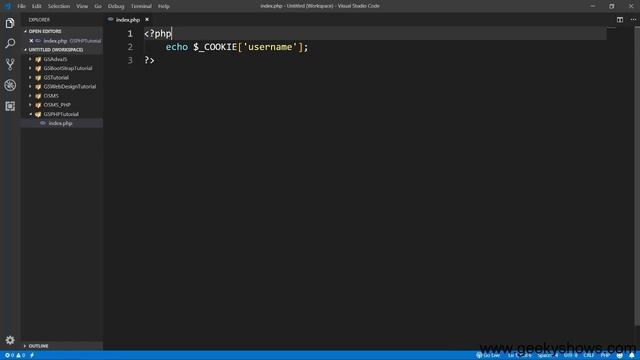Click the line and column status indicator

coord(520,356)
